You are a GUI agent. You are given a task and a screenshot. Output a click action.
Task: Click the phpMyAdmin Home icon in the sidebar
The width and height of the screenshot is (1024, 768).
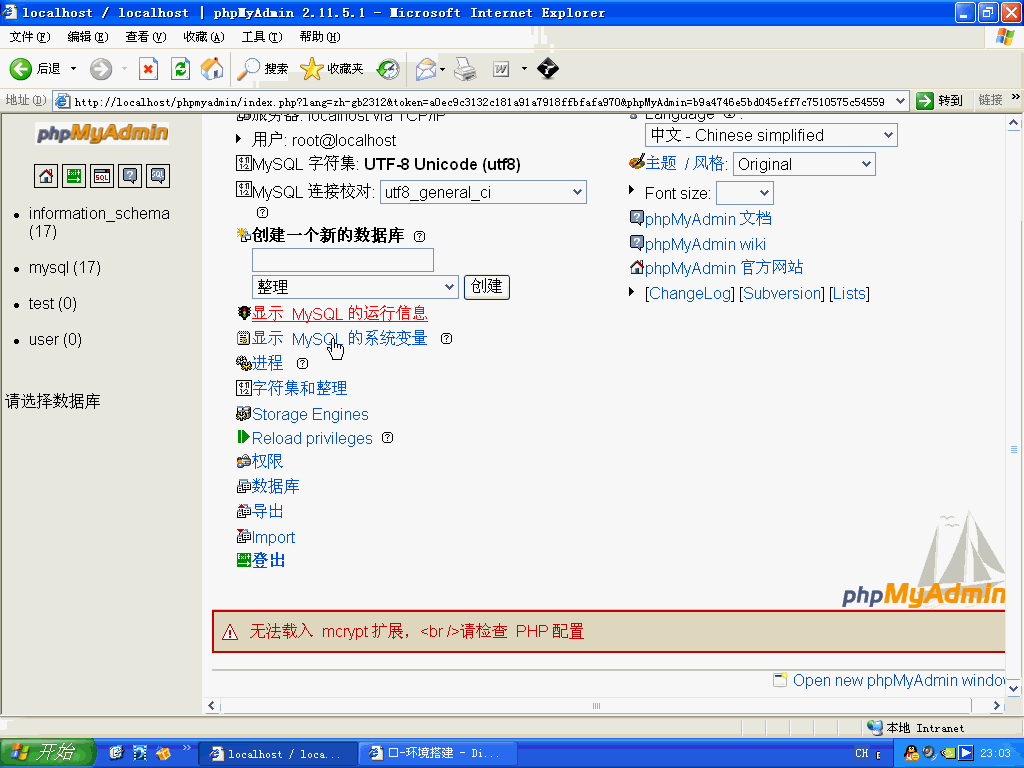pyautogui.click(x=46, y=176)
